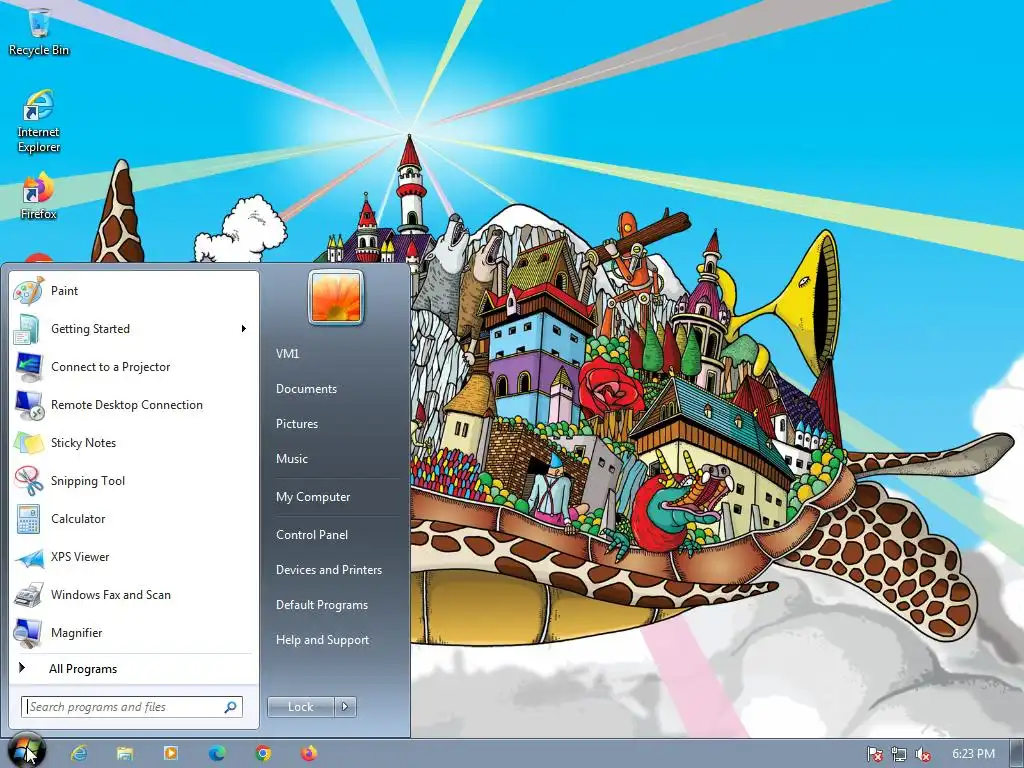This screenshot has width=1024, height=768.
Task: Open Microsoft Edge from the taskbar
Action: pyautogui.click(x=217, y=754)
